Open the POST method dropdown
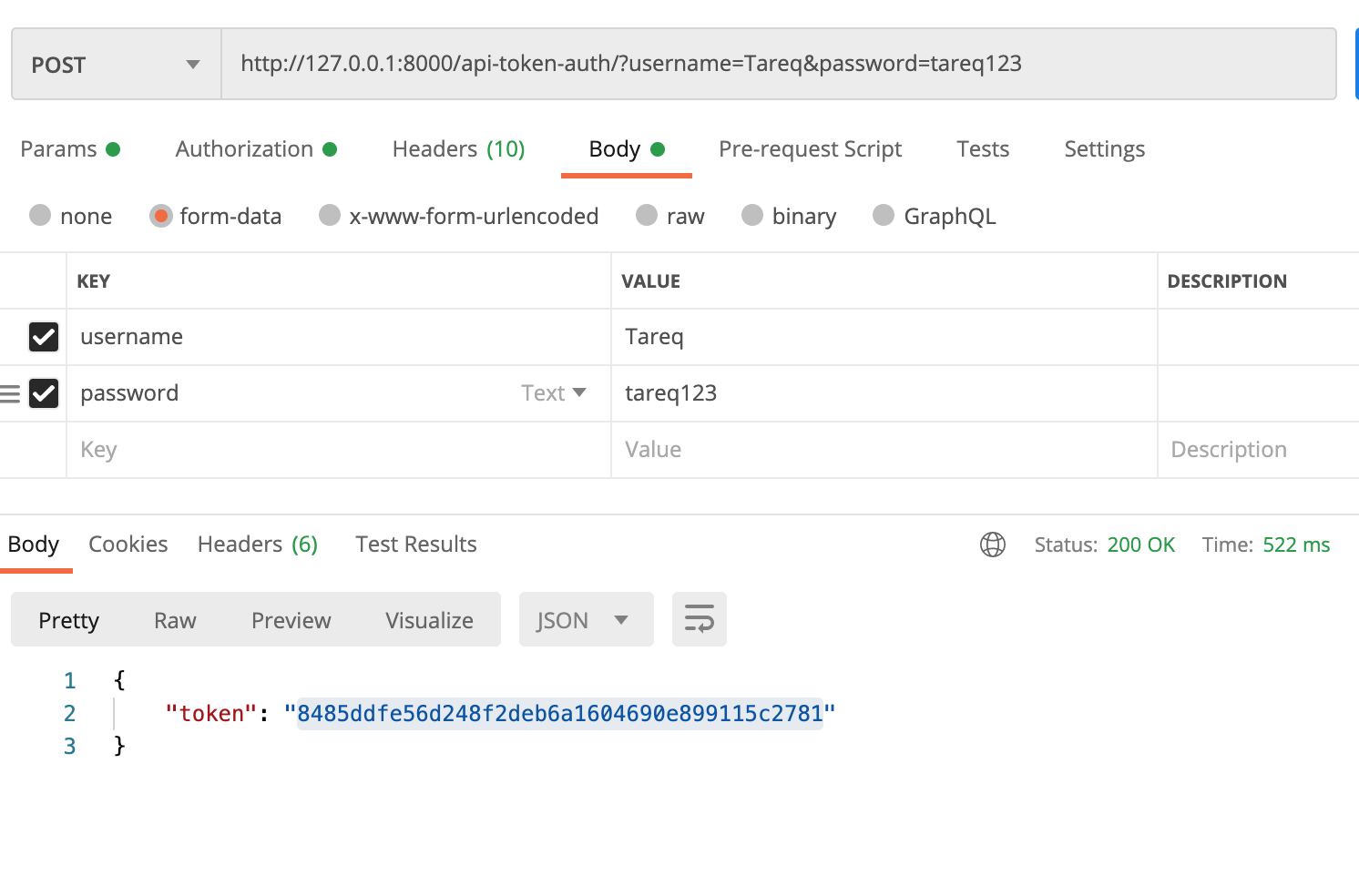 117,64
